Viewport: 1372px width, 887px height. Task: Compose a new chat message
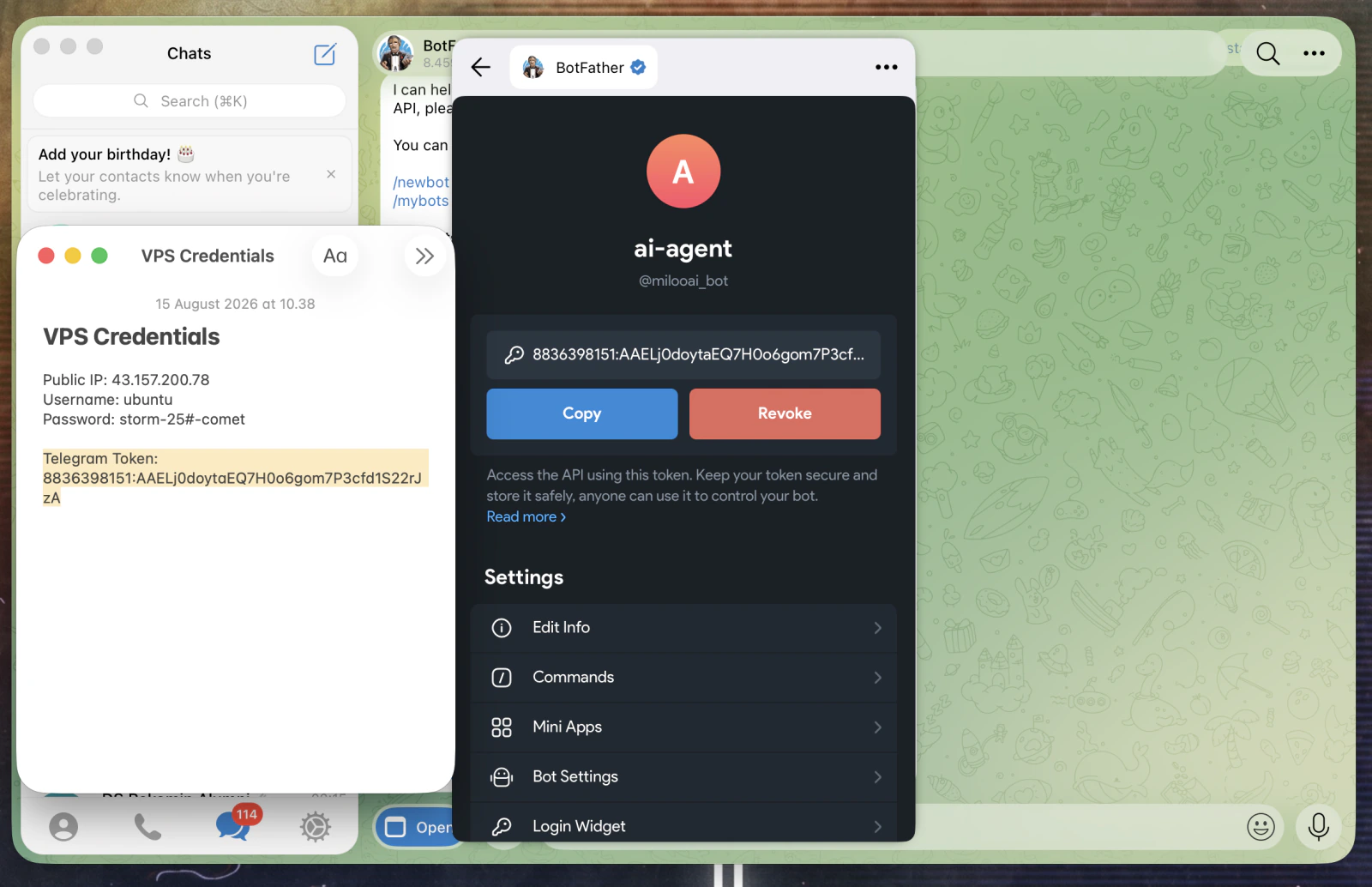coord(325,54)
